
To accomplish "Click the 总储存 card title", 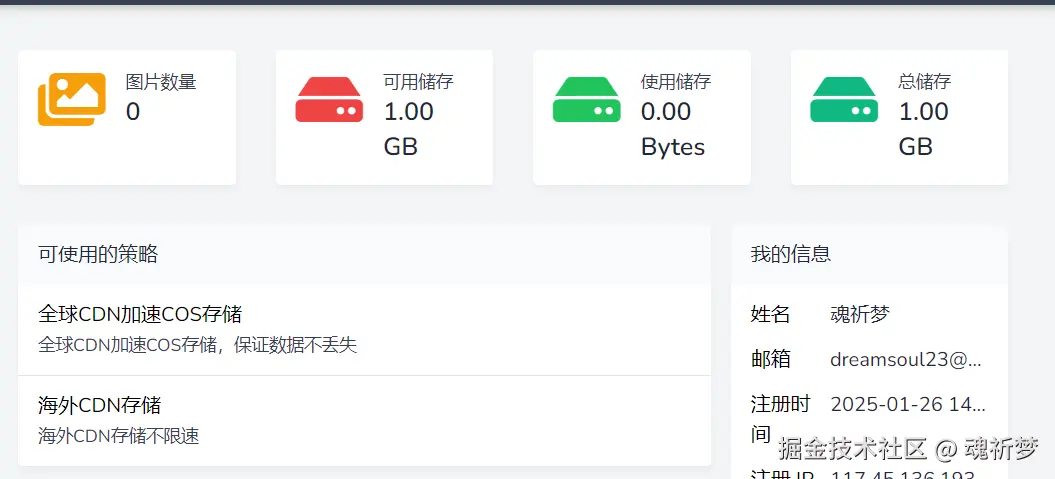I will coord(924,82).
